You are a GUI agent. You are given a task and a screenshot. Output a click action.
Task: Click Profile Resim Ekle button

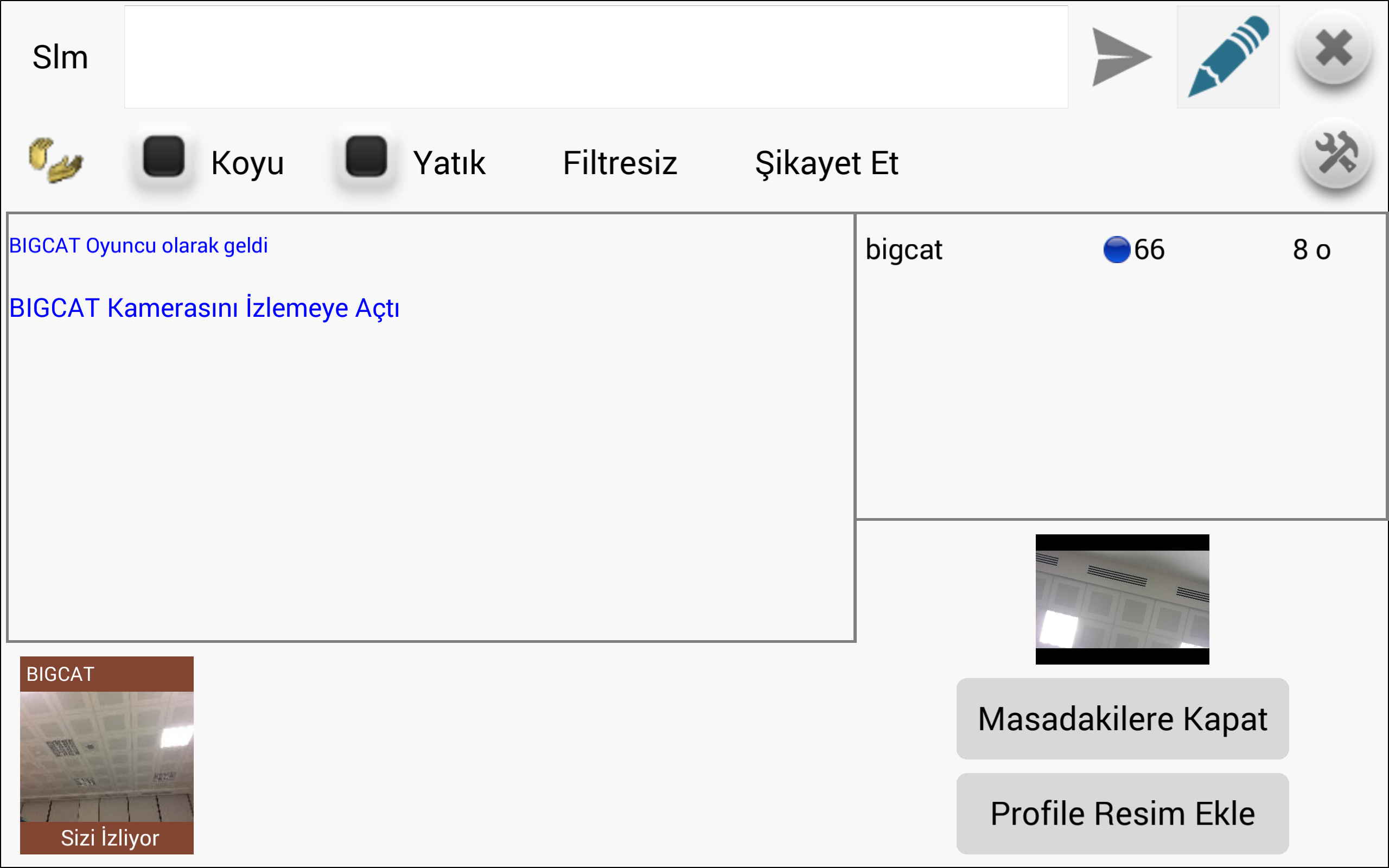pos(1122,813)
